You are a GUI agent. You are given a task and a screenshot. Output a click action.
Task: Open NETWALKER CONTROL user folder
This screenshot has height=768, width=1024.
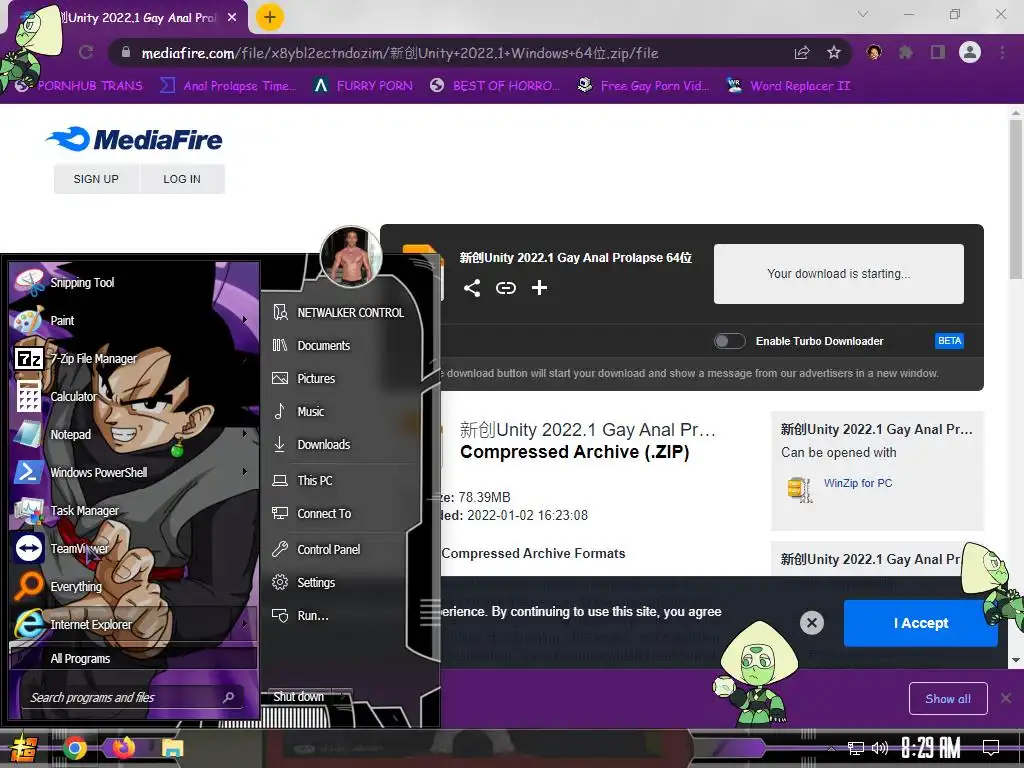click(340, 313)
